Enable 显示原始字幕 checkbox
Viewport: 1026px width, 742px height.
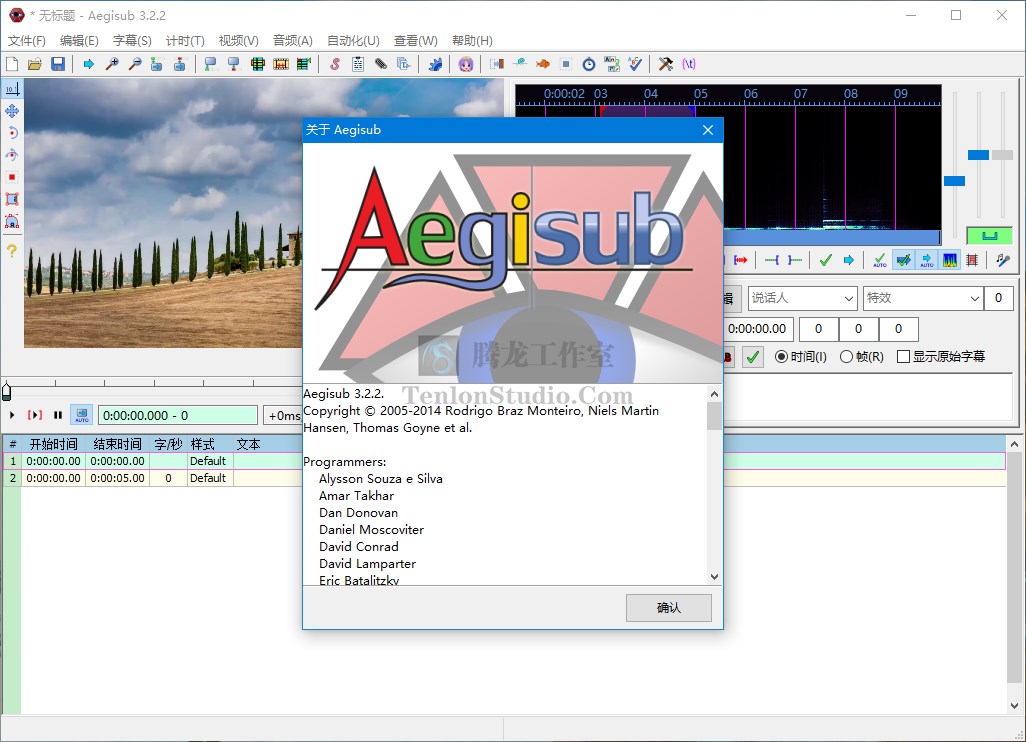tap(941, 357)
